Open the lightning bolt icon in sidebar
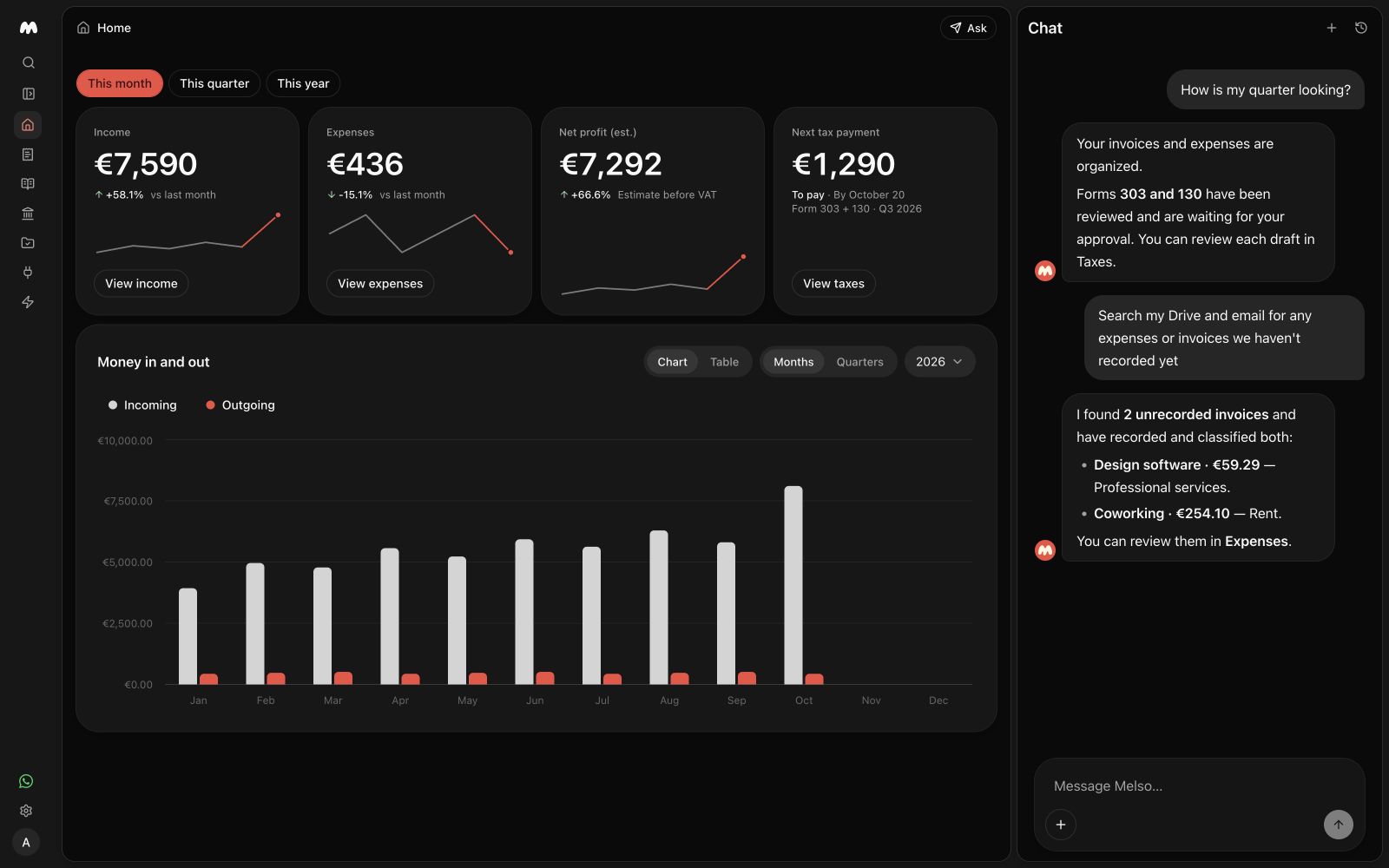 click(28, 302)
